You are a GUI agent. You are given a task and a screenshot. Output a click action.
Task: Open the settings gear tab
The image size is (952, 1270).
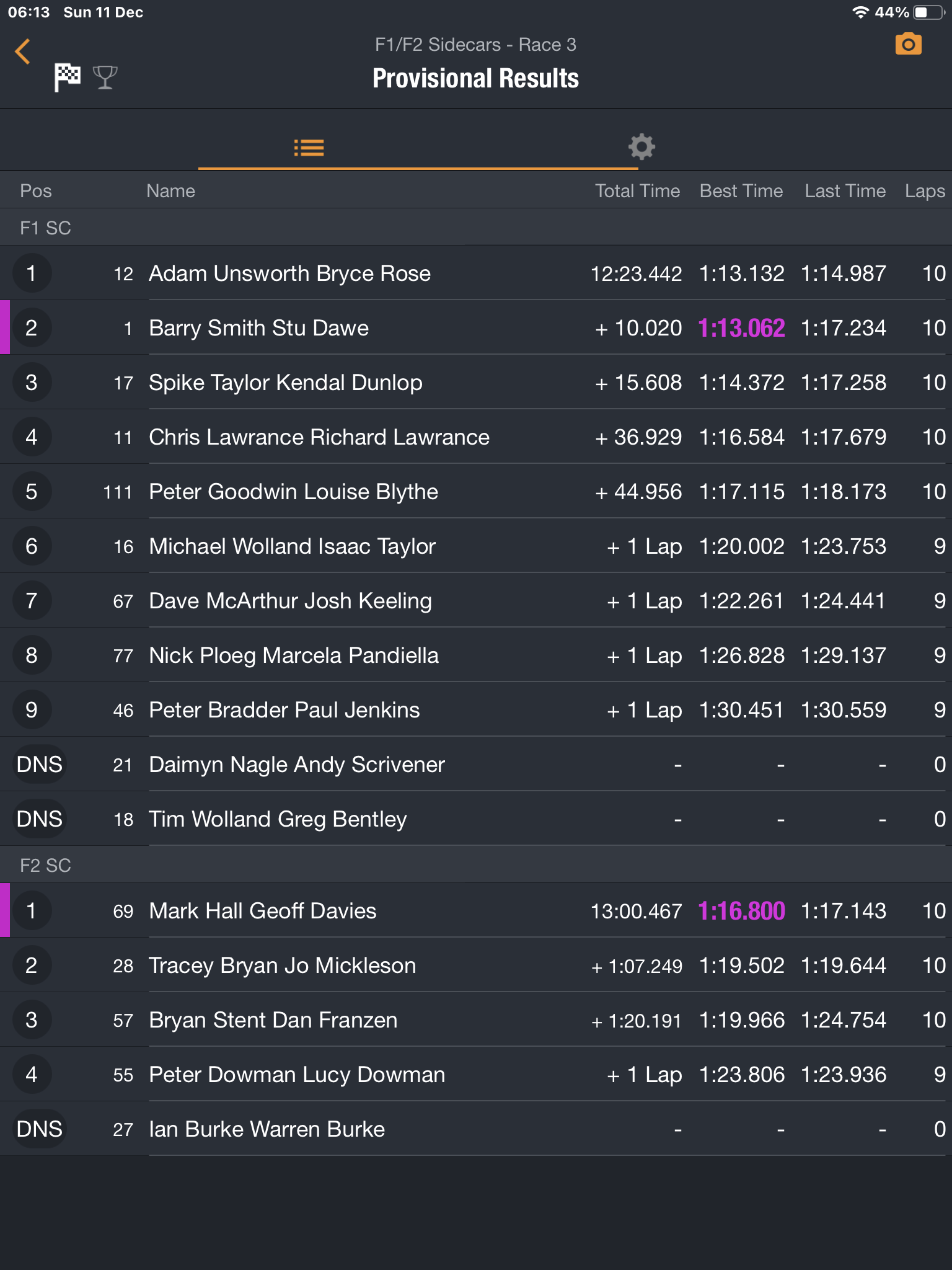pos(641,147)
